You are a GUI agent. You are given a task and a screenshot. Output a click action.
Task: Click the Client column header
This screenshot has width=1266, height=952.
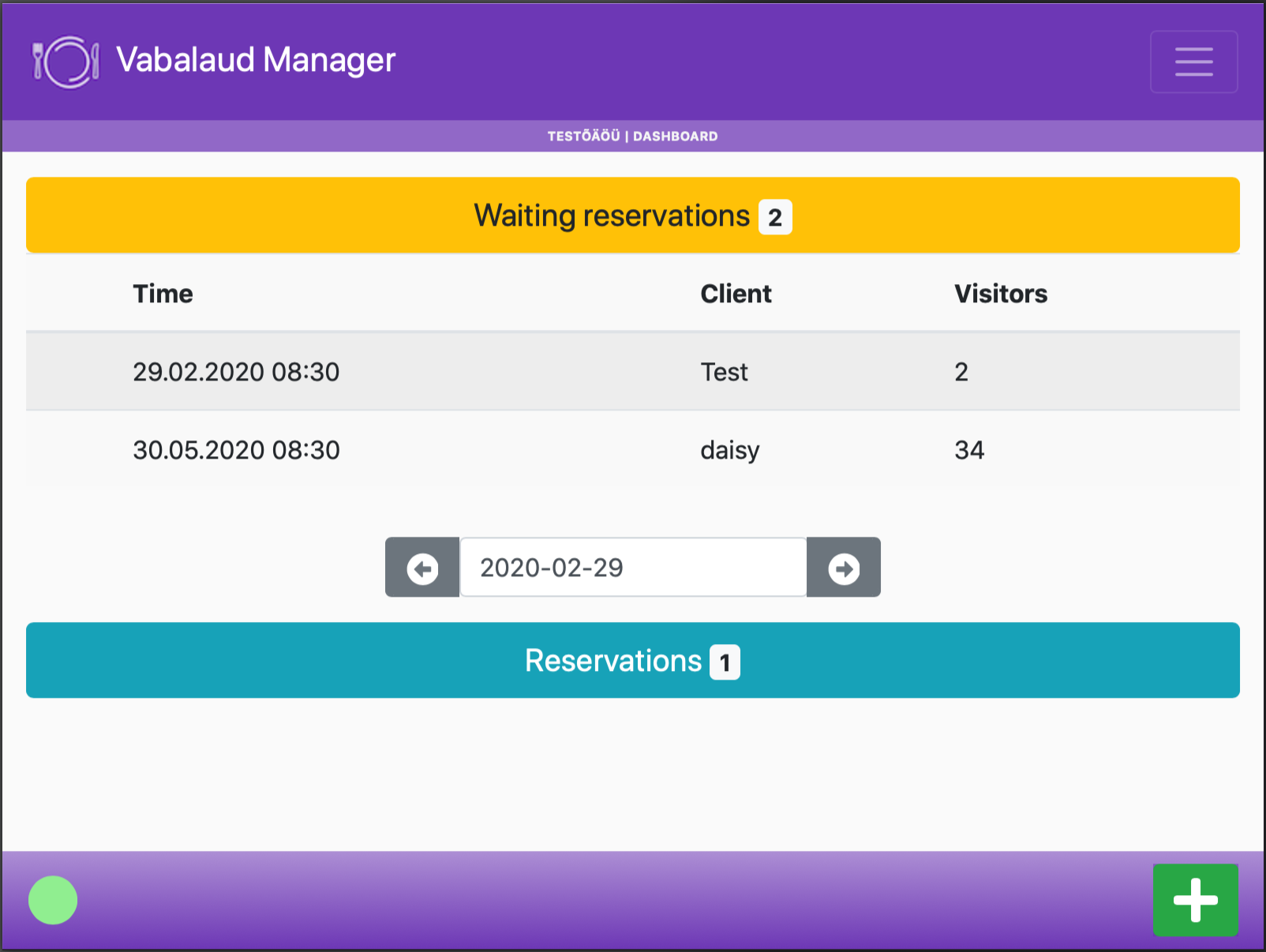pyautogui.click(x=736, y=294)
